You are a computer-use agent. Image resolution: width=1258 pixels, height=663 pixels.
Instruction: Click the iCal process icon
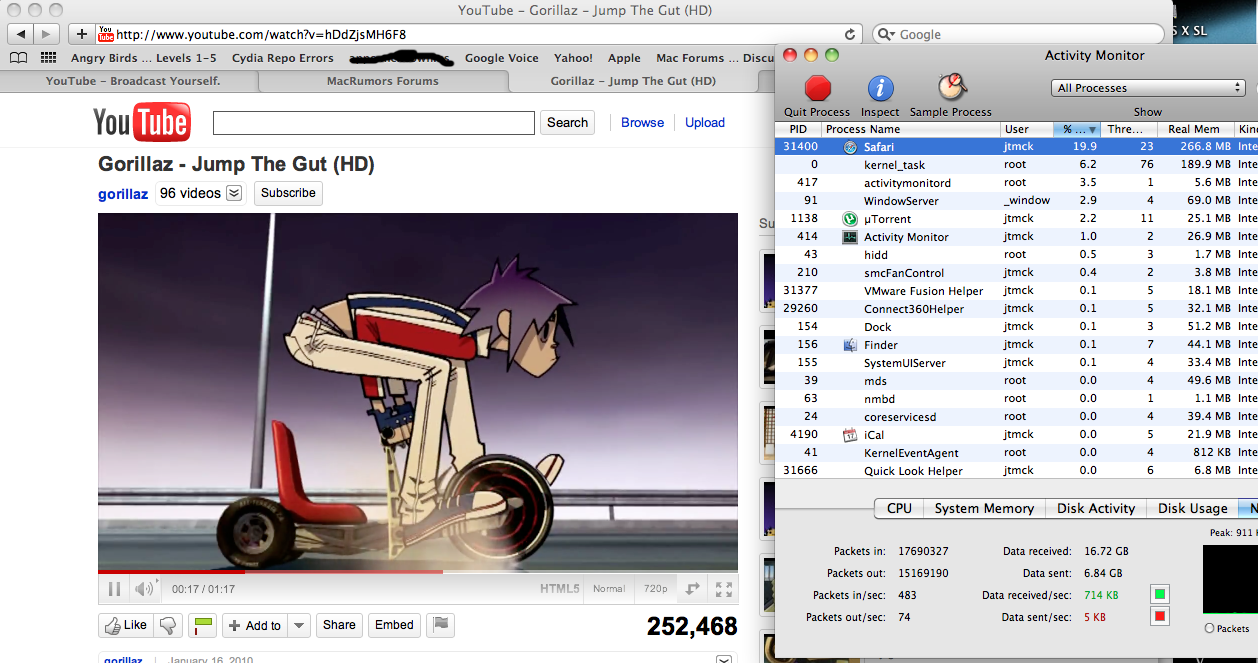click(x=850, y=435)
